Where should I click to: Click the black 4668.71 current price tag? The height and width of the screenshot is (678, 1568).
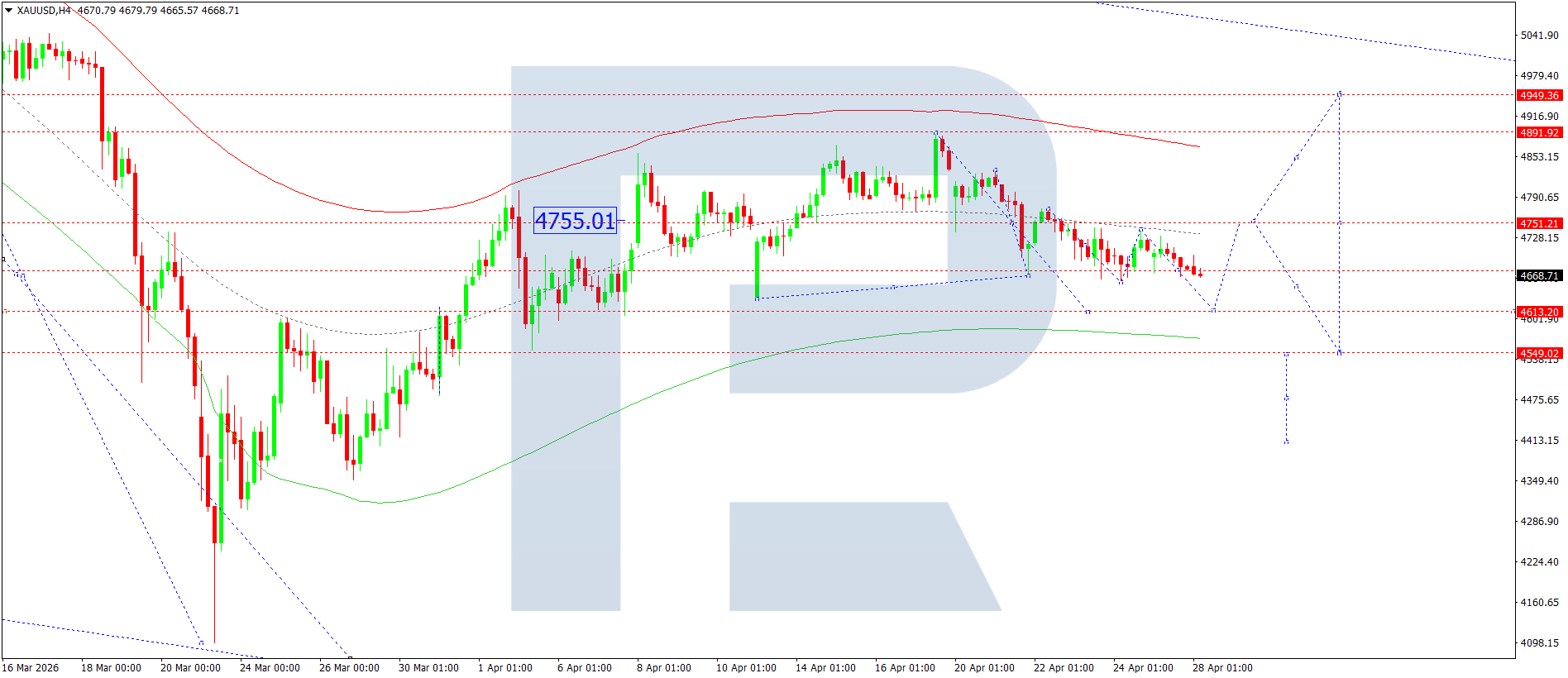tap(1538, 276)
